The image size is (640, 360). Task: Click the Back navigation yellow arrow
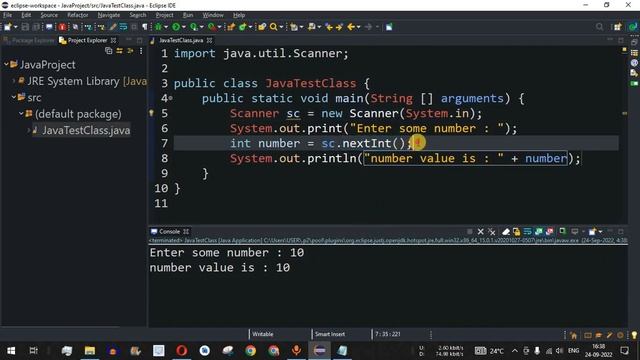tap(351, 27)
